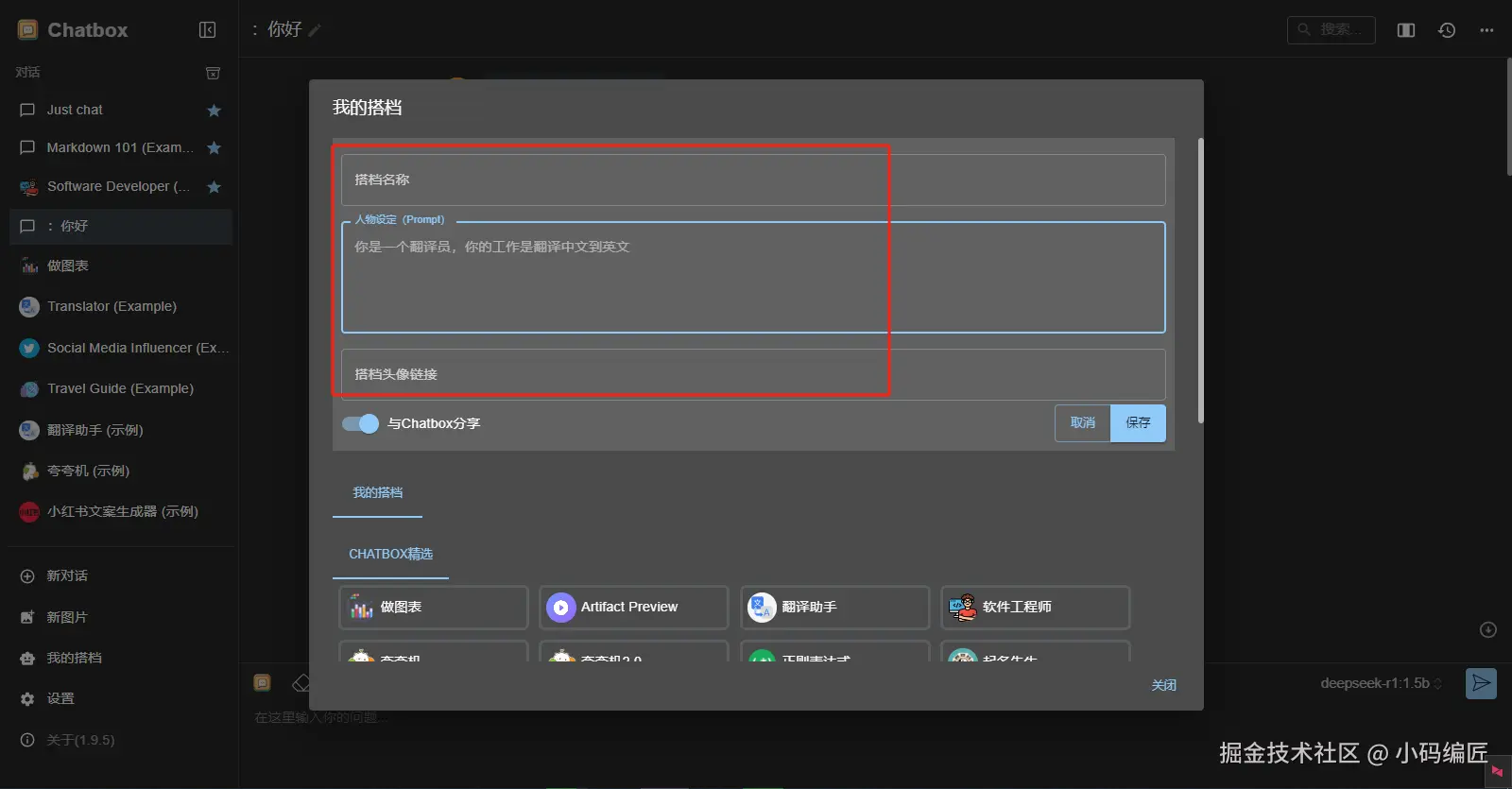The height and width of the screenshot is (789, 1512).
Task: Open 翻译助手 (示例) conversation
Action: click(121, 430)
